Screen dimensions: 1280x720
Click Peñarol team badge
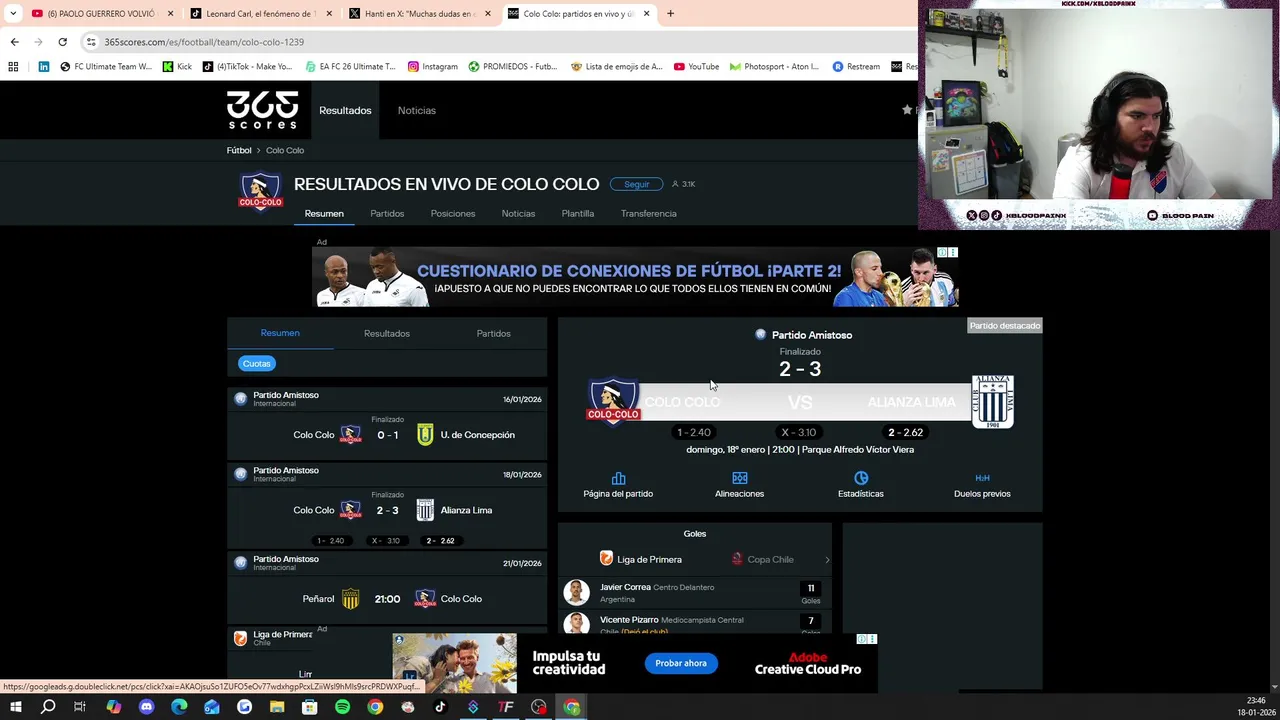[350, 599]
